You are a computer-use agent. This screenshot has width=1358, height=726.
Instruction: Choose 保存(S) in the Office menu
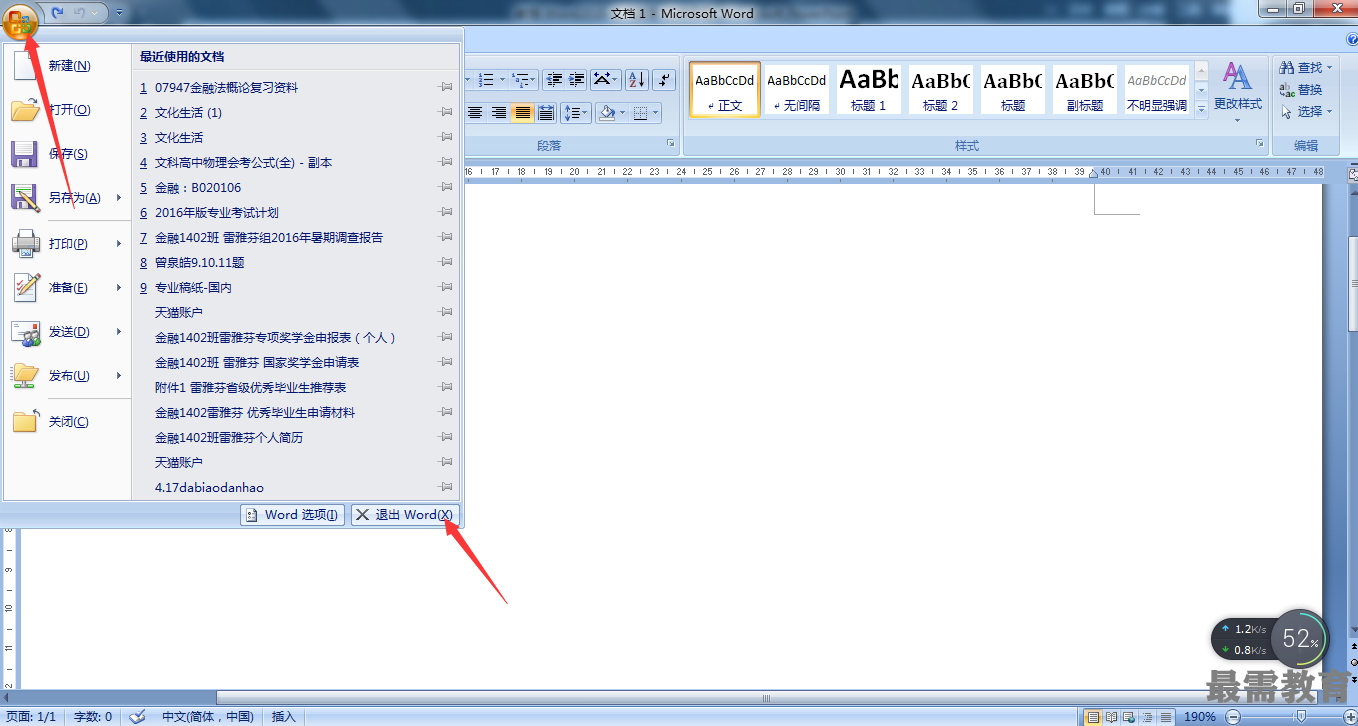(x=68, y=154)
